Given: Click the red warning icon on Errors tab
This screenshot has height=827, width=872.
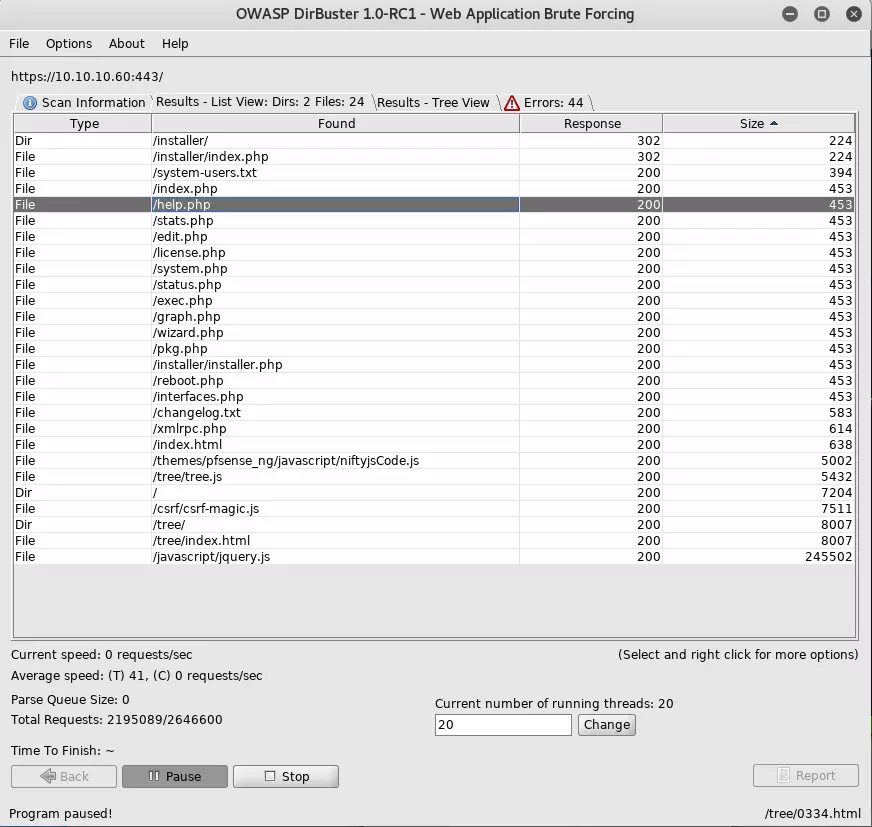Looking at the screenshot, I should (512, 103).
